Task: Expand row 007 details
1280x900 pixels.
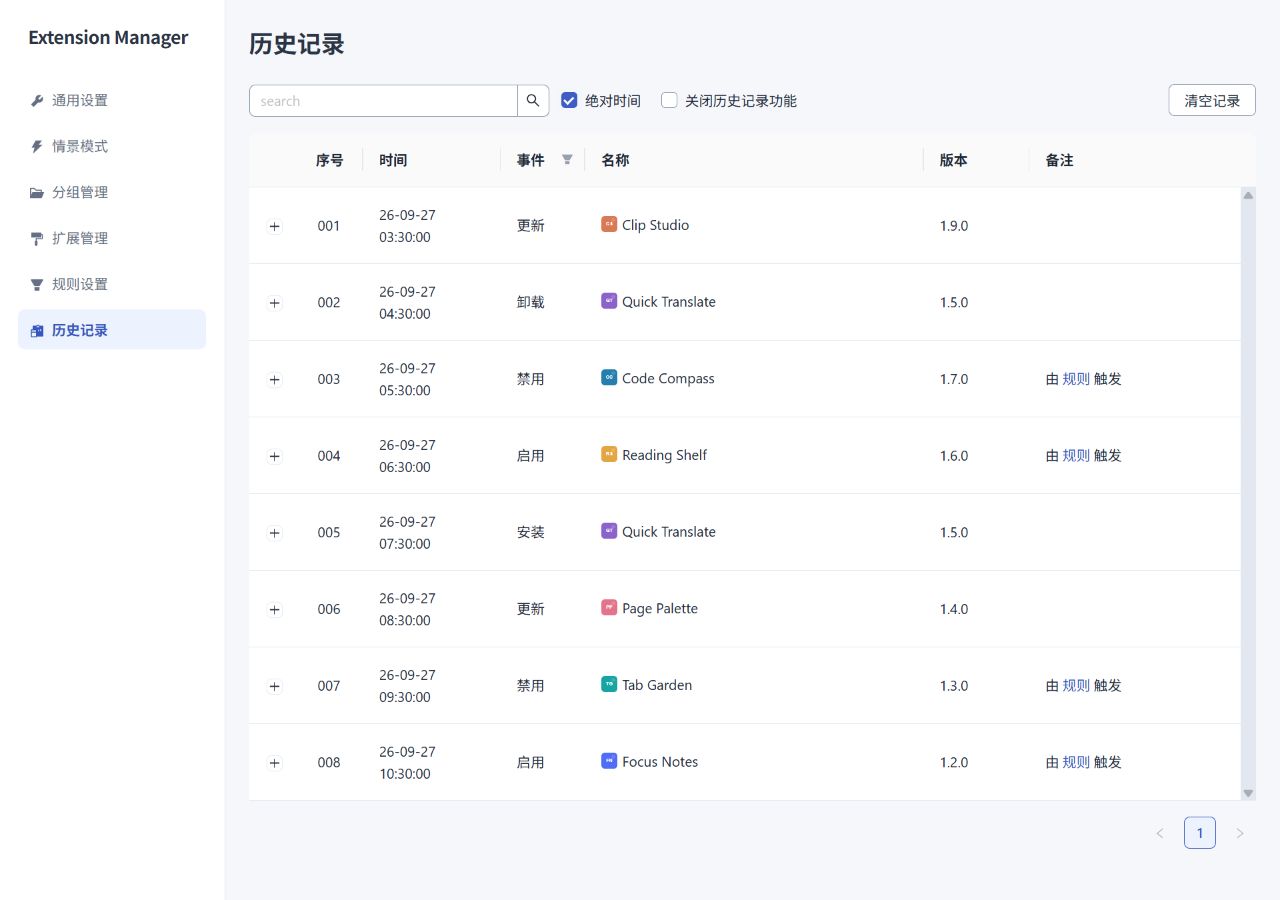Action: (x=275, y=686)
